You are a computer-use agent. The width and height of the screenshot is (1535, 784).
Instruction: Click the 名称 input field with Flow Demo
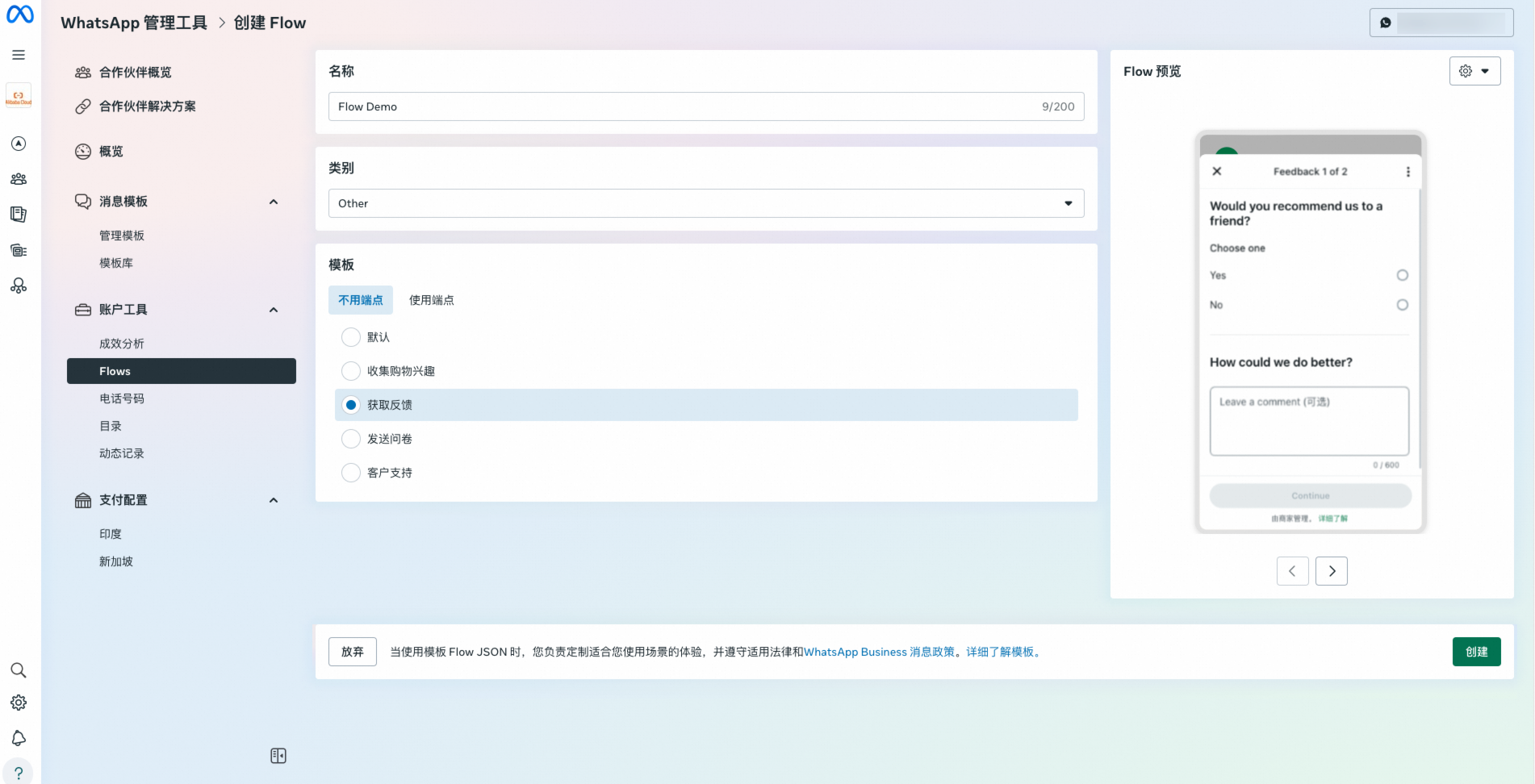pyautogui.click(x=706, y=106)
